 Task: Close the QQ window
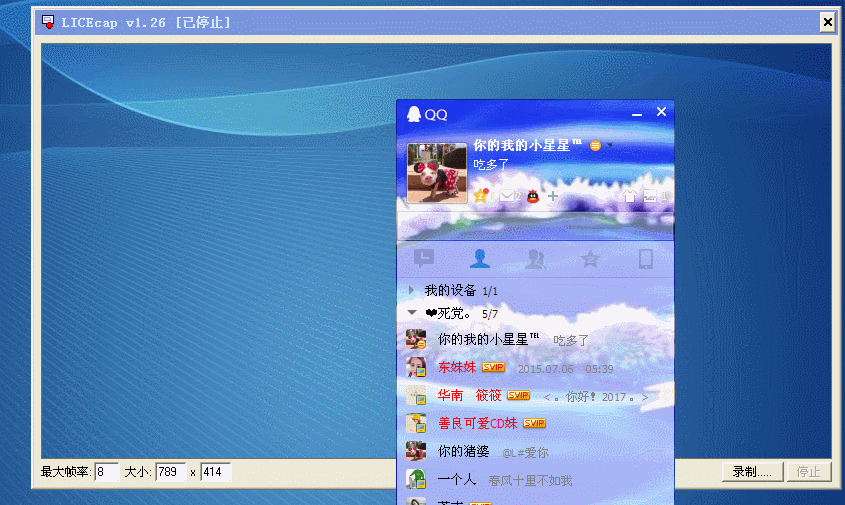click(x=661, y=112)
